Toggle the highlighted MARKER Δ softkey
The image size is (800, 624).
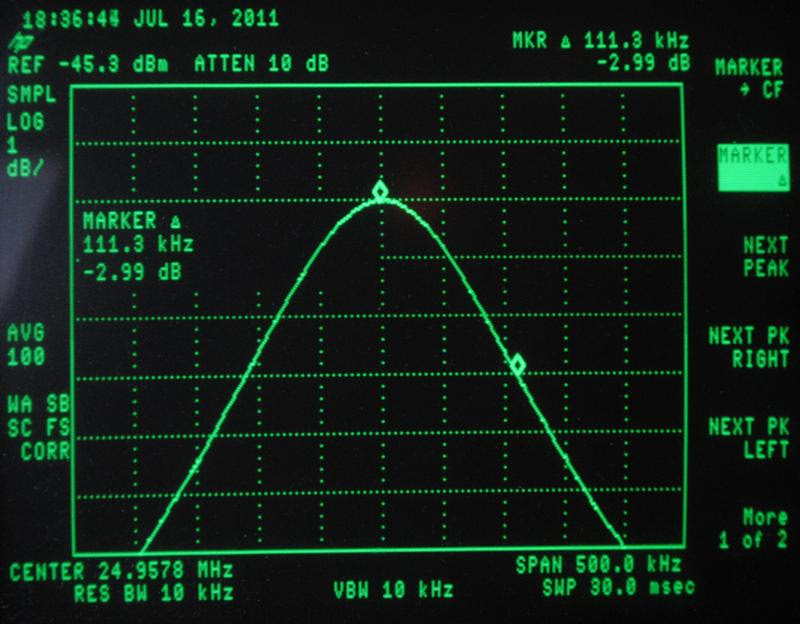pos(753,168)
